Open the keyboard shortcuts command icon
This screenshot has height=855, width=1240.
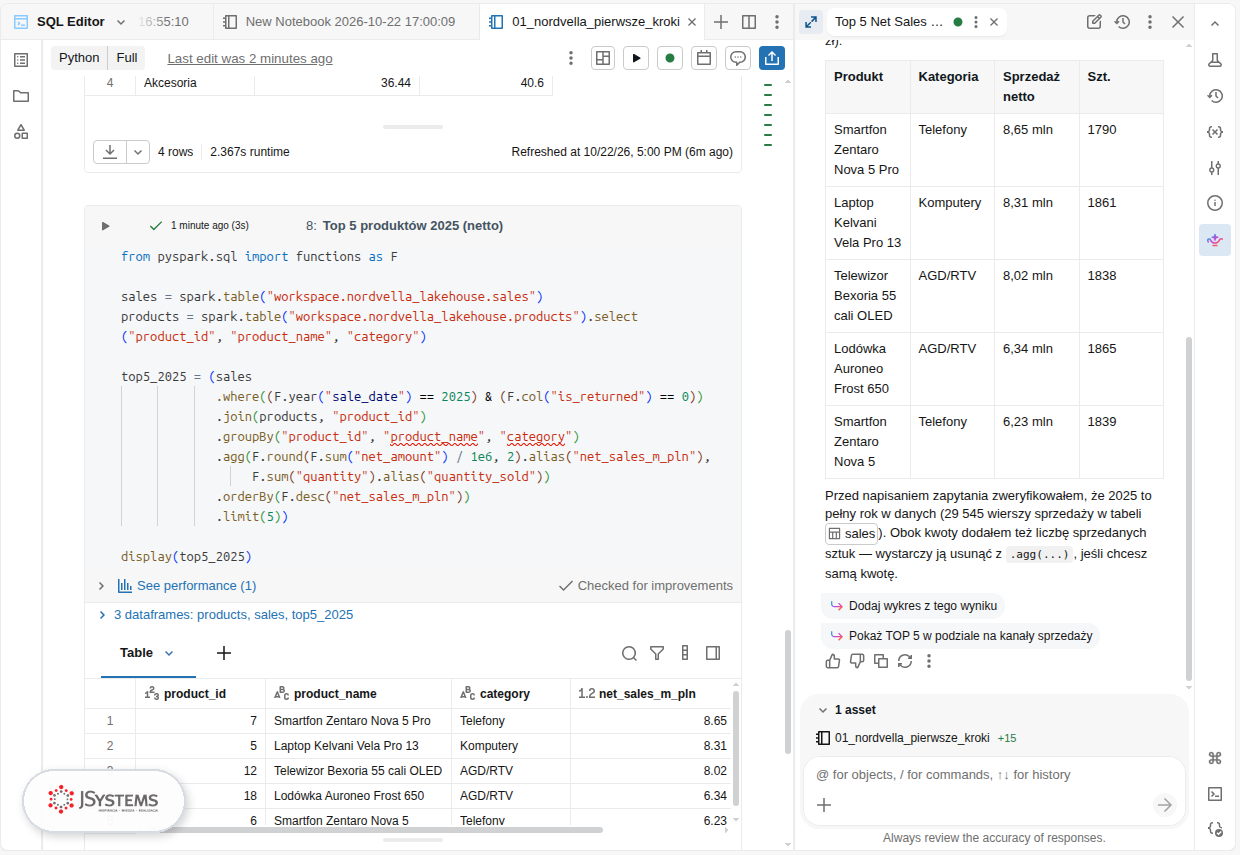tap(1215, 757)
